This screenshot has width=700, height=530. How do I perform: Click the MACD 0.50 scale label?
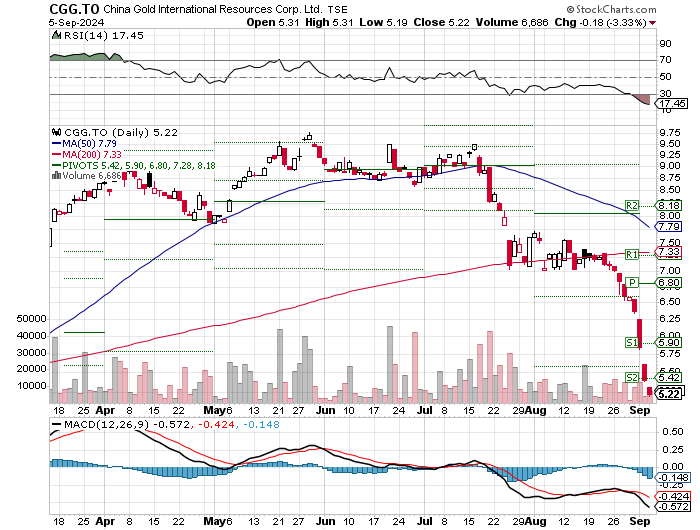673,432
